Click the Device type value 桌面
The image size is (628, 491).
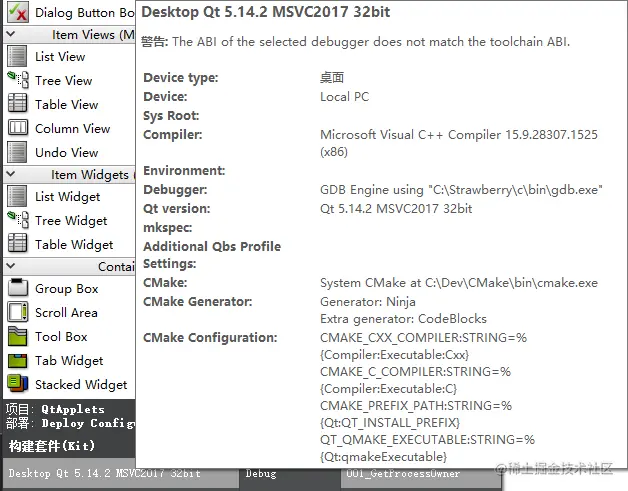point(332,77)
